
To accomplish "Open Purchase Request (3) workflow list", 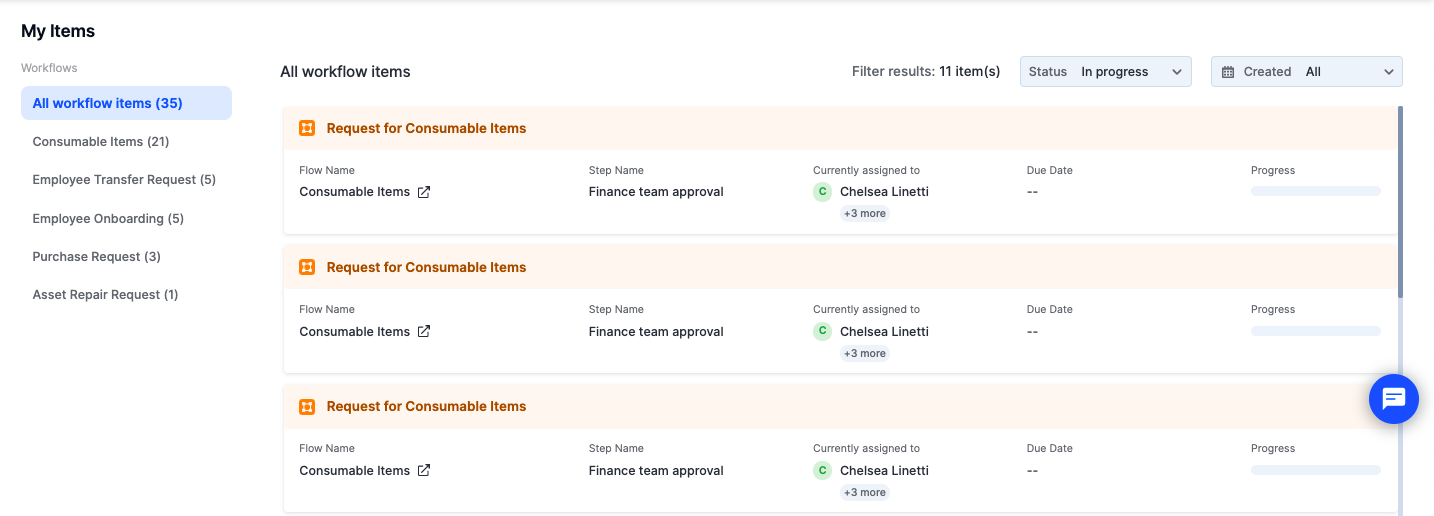I will (97, 257).
